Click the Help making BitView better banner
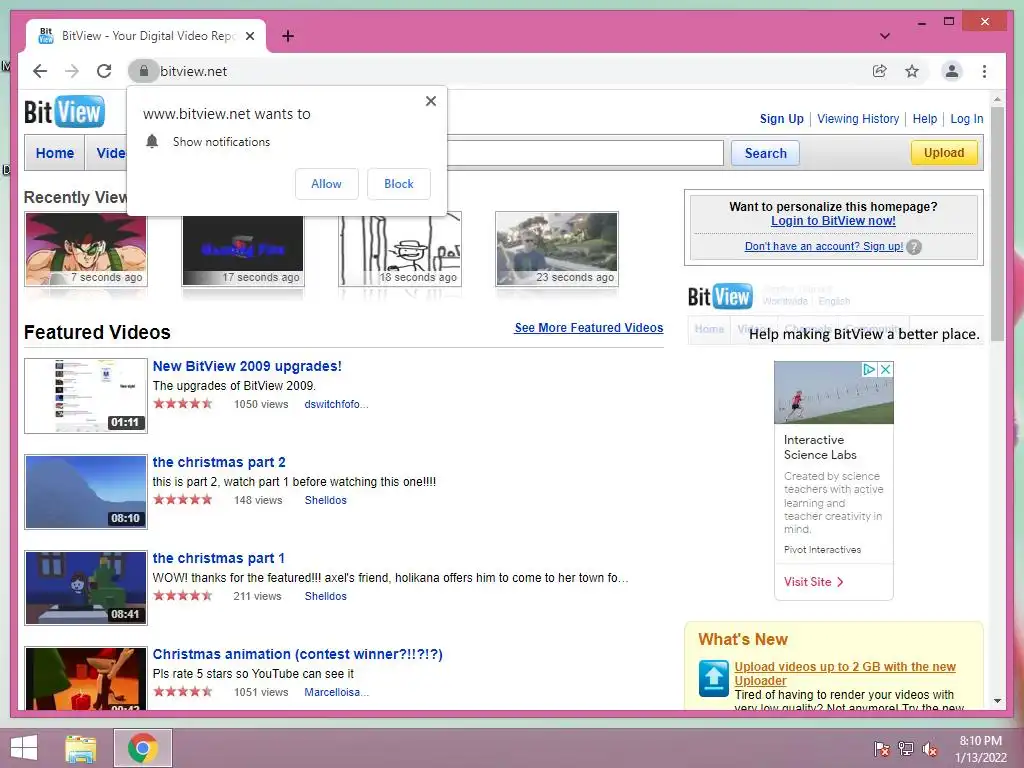This screenshot has height=768, width=1024. (835, 314)
